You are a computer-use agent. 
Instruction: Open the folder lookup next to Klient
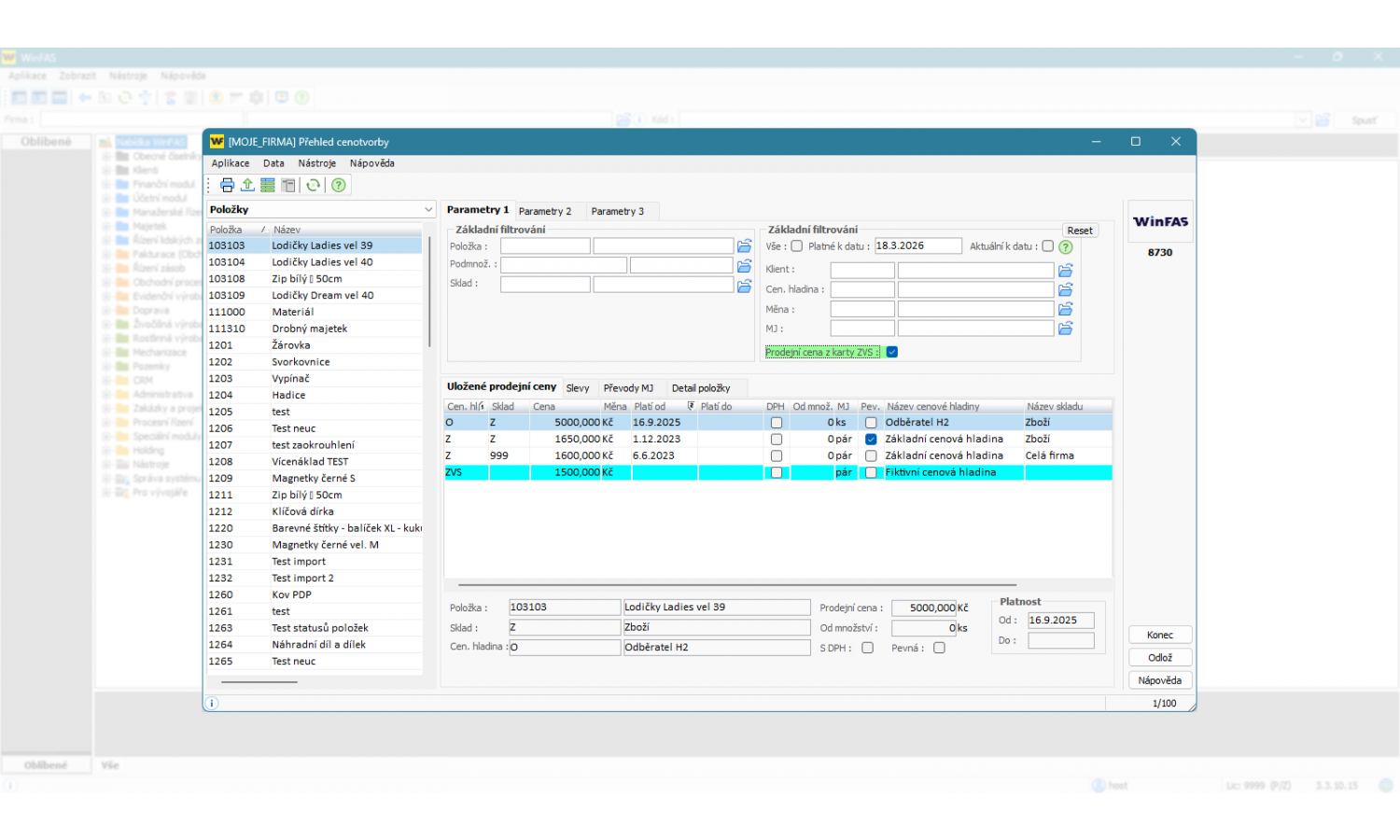(1065, 270)
